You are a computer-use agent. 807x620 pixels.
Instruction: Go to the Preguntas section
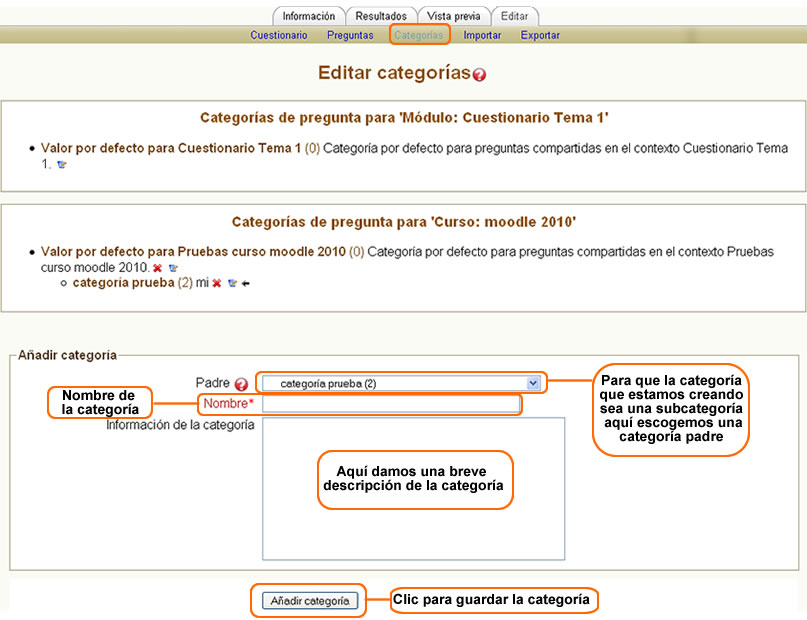pos(350,35)
